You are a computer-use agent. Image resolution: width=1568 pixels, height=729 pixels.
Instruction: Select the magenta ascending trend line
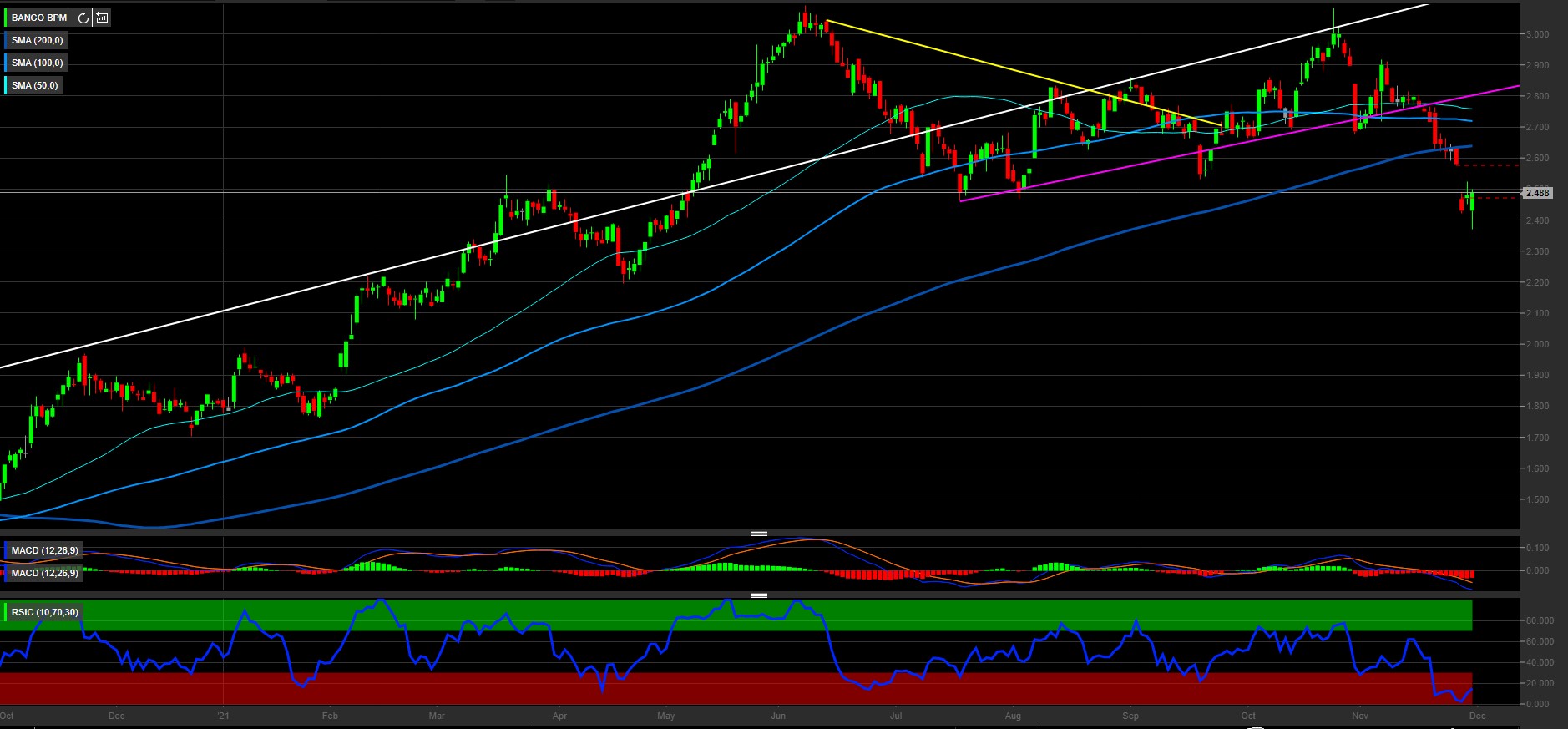pos(1240,144)
